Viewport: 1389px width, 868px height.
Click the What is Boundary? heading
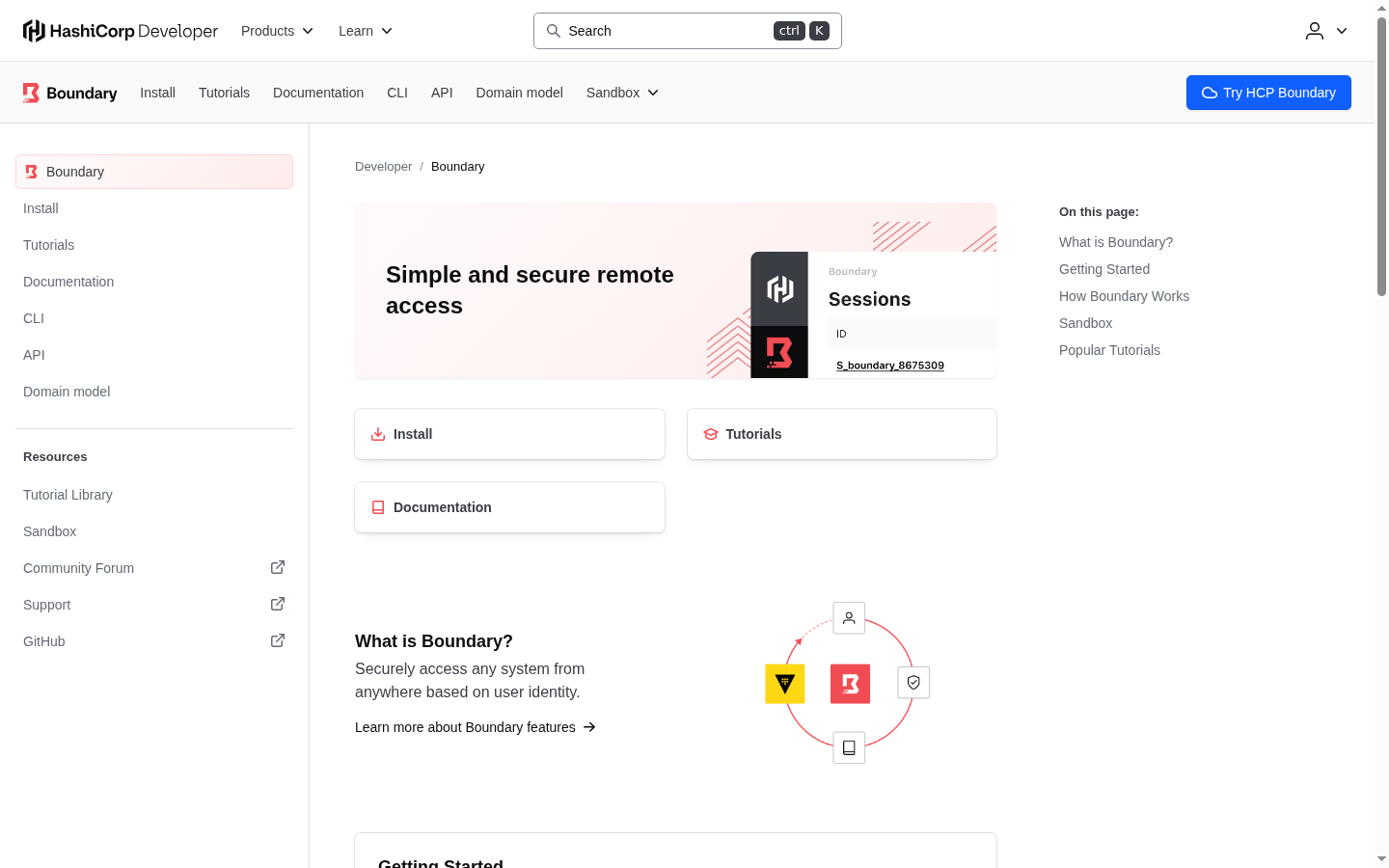tap(434, 641)
